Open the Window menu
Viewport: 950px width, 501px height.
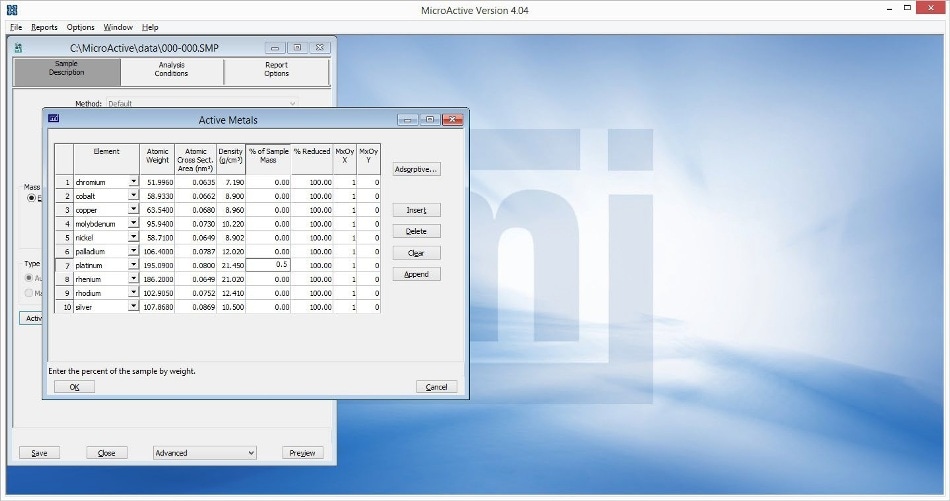point(118,27)
